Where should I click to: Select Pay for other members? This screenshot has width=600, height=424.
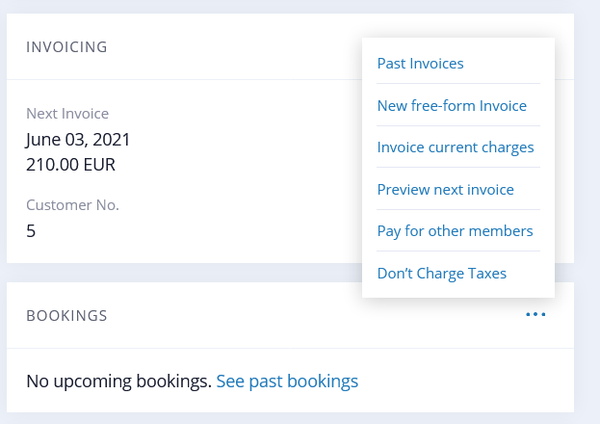pos(455,231)
